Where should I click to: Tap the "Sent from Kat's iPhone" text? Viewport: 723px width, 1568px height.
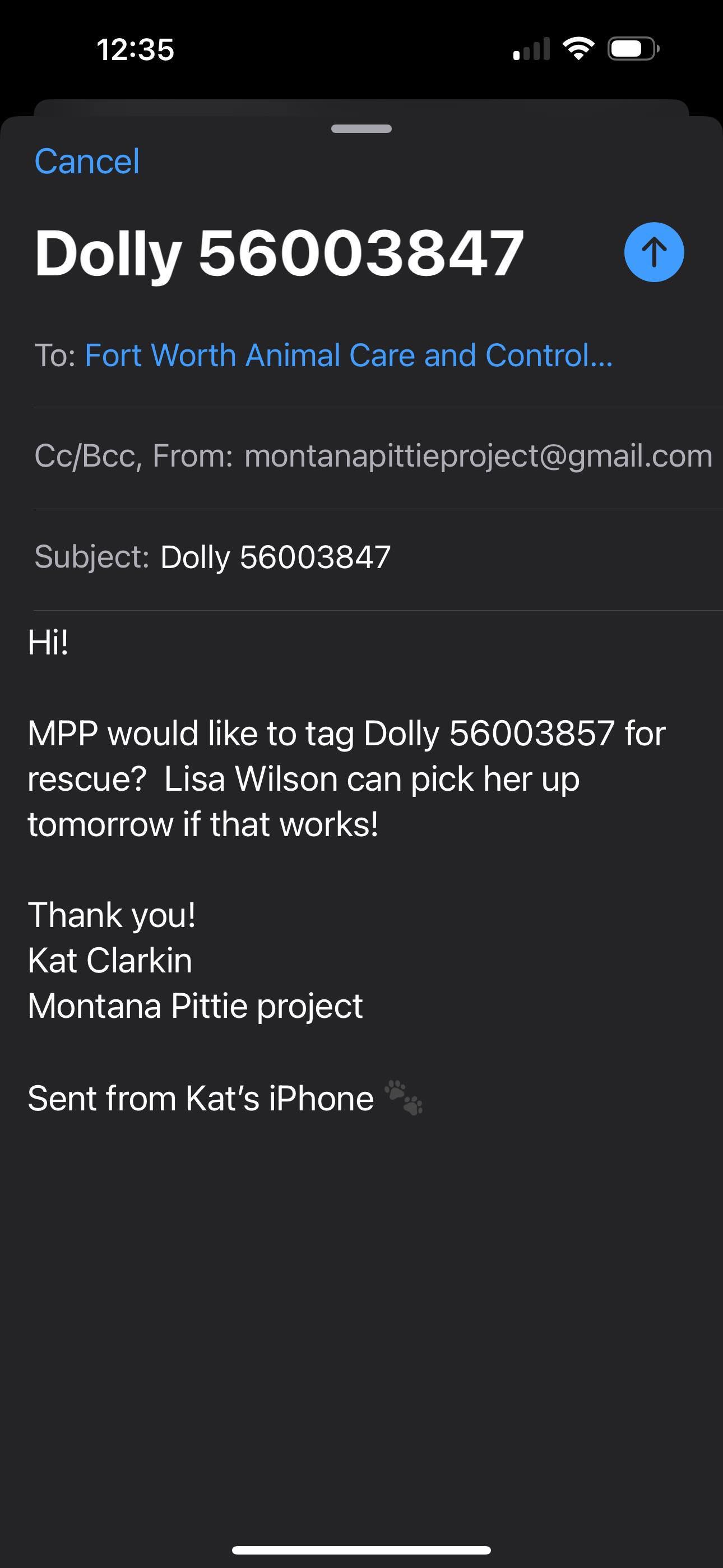coord(201,1098)
